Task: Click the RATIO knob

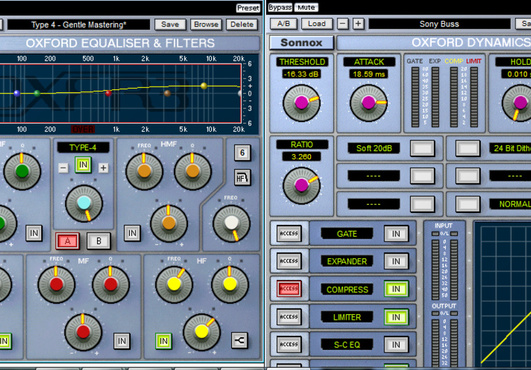Action: [x=301, y=185]
